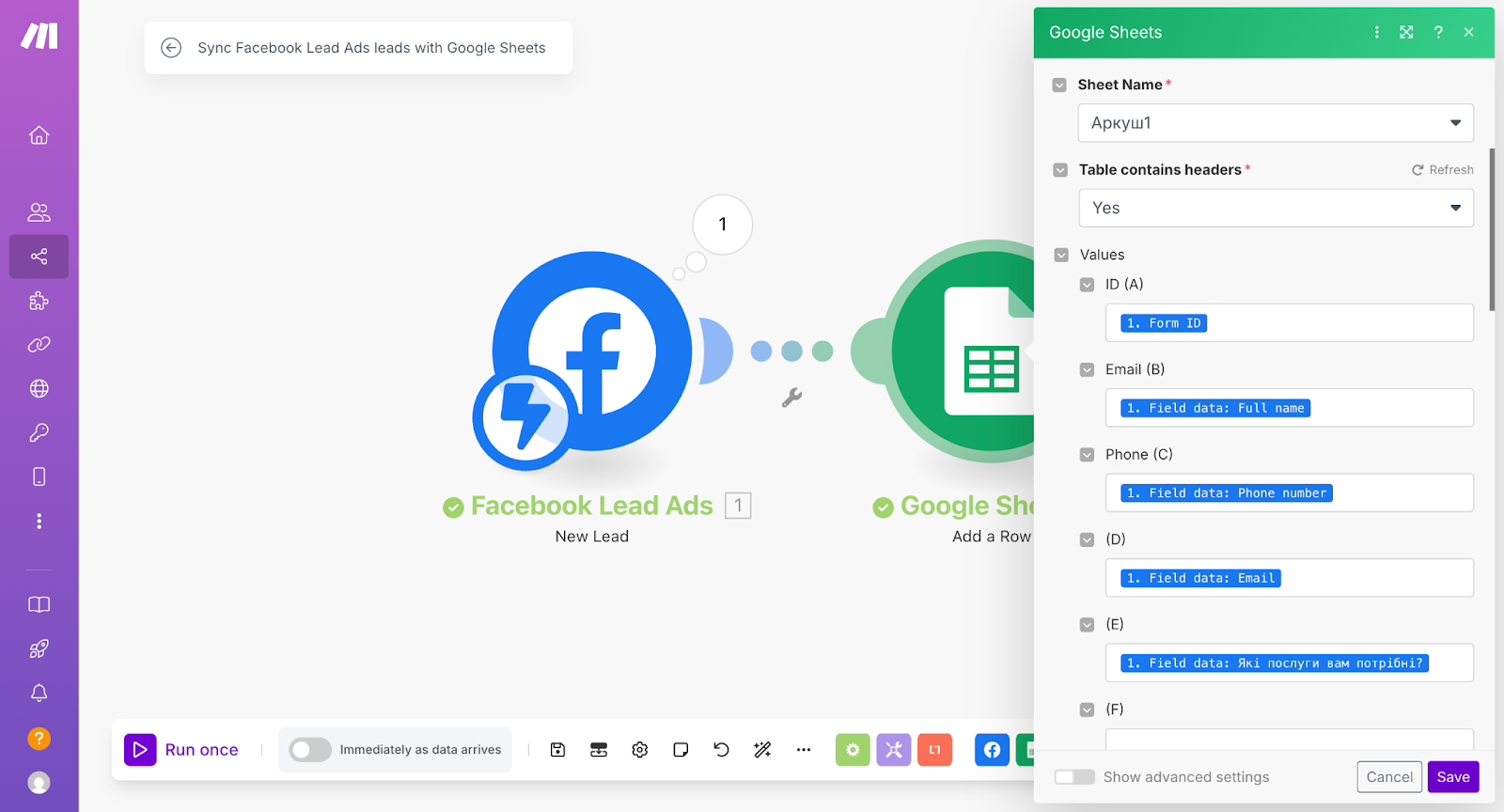1504x812 pixels.
Task: Open the Table contains headers Yes dropdown
Action: click(x=1276, y=208)
